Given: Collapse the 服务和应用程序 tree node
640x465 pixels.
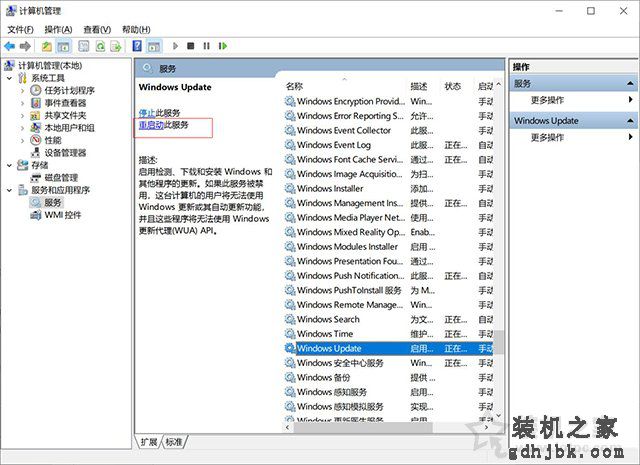Looking at the screenshot, I should (10, 190).
